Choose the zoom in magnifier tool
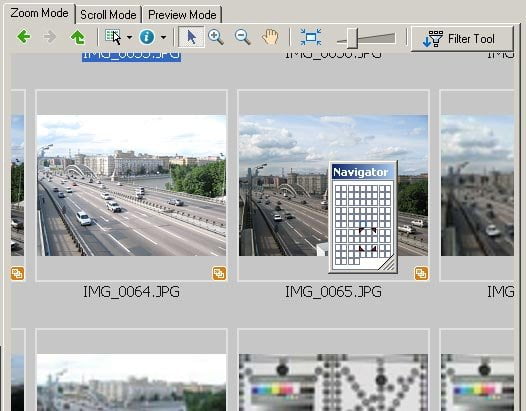Viewport: 526px width, 411px height. (216, 37)
